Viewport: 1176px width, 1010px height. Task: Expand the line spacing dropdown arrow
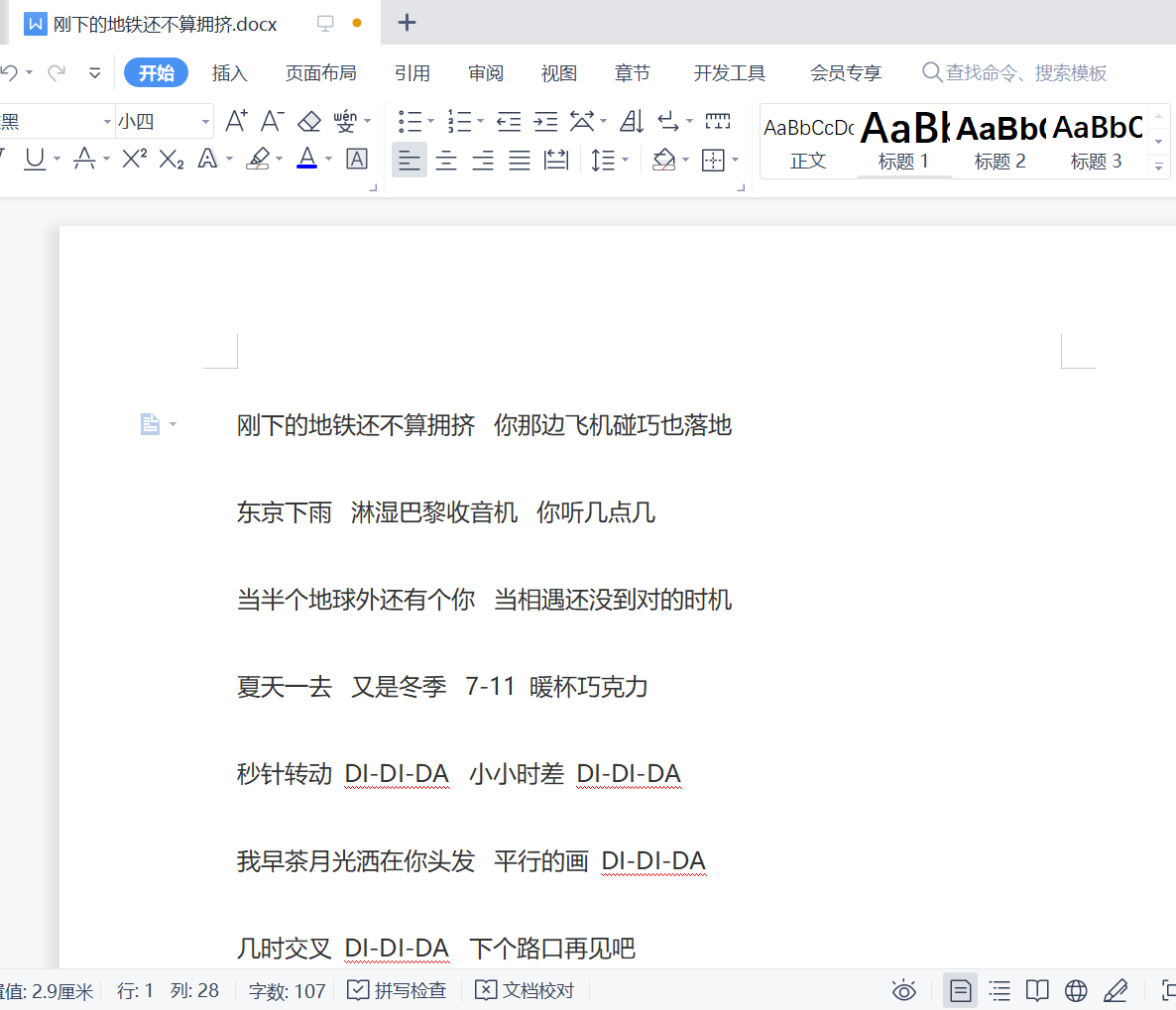click(626, 160)
